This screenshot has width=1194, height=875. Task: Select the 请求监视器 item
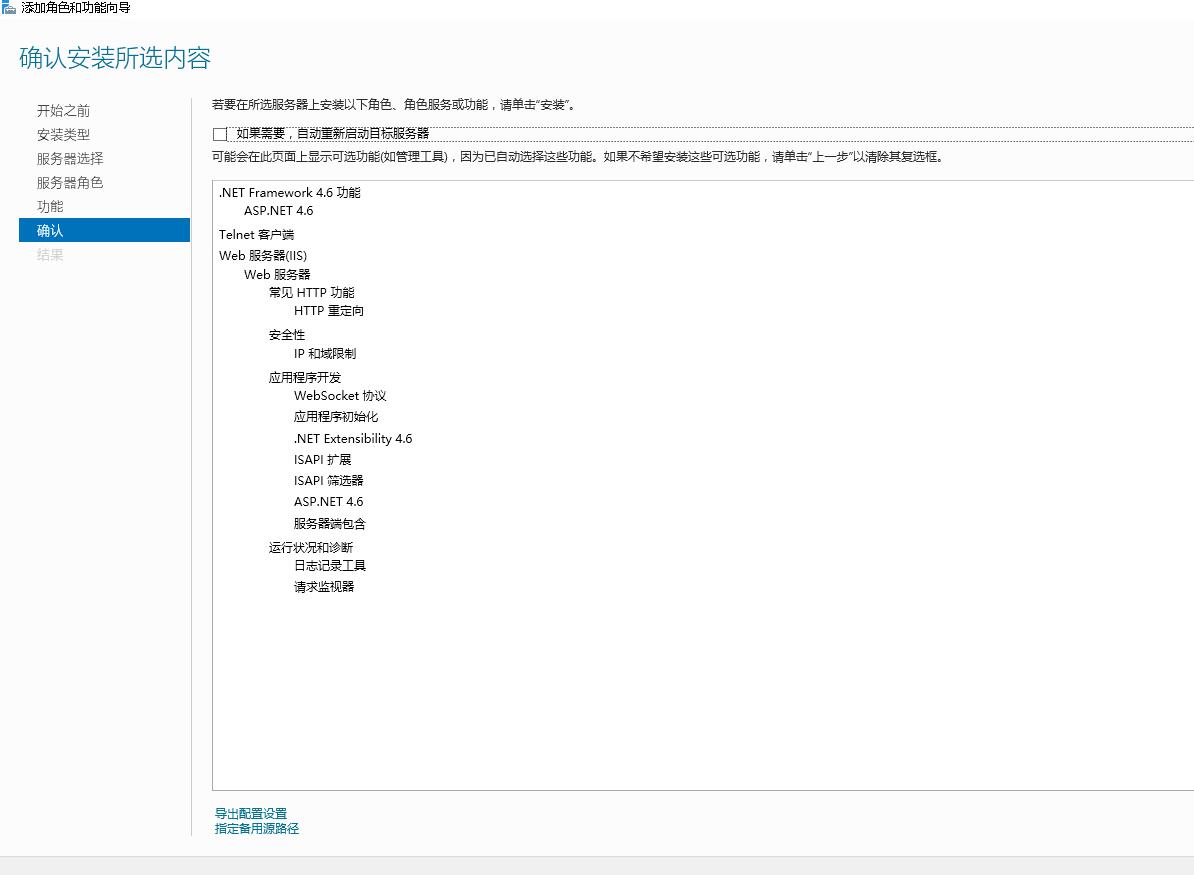pyautogui.click(x=324, y=586)
